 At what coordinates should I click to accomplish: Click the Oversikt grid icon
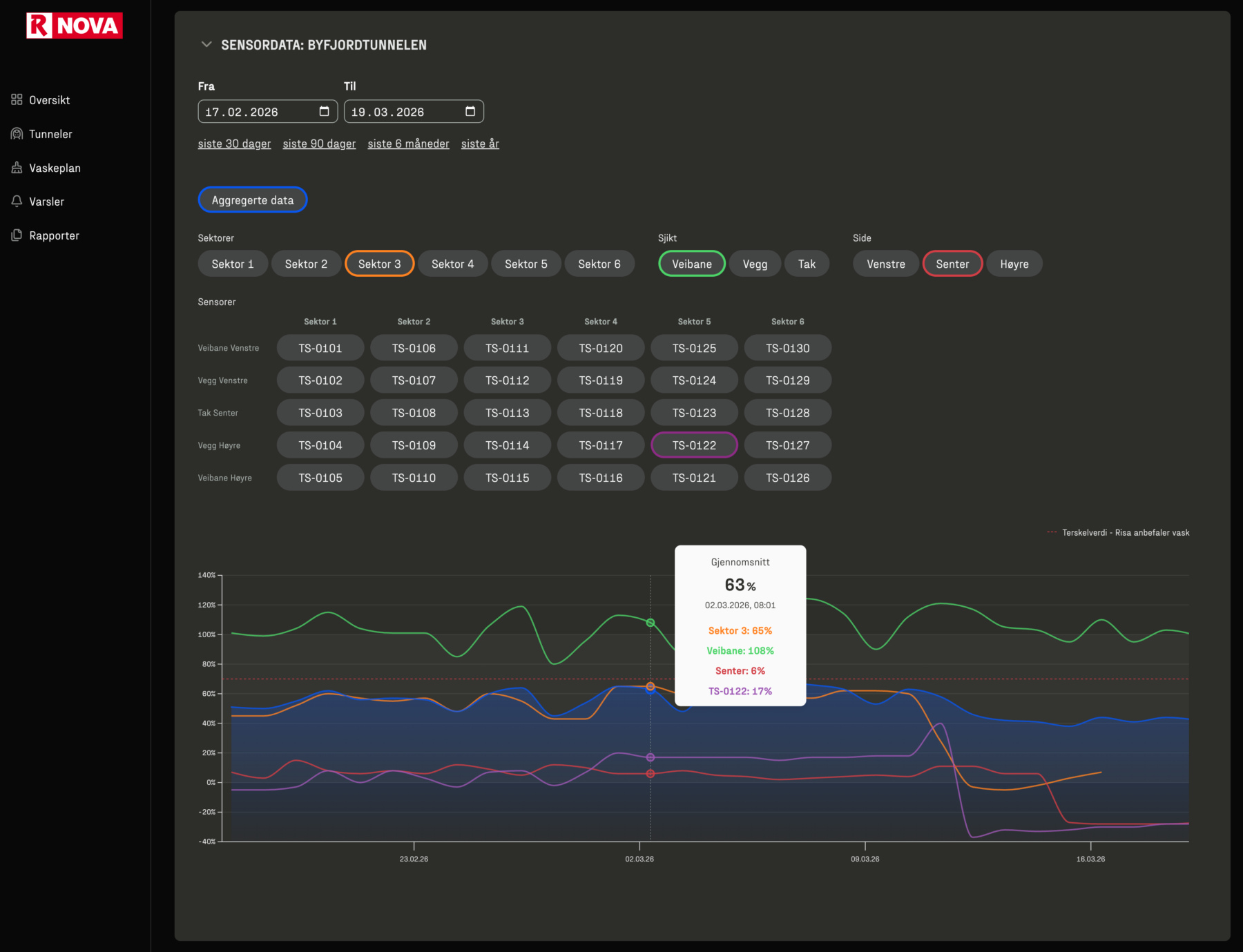(17, 100)
